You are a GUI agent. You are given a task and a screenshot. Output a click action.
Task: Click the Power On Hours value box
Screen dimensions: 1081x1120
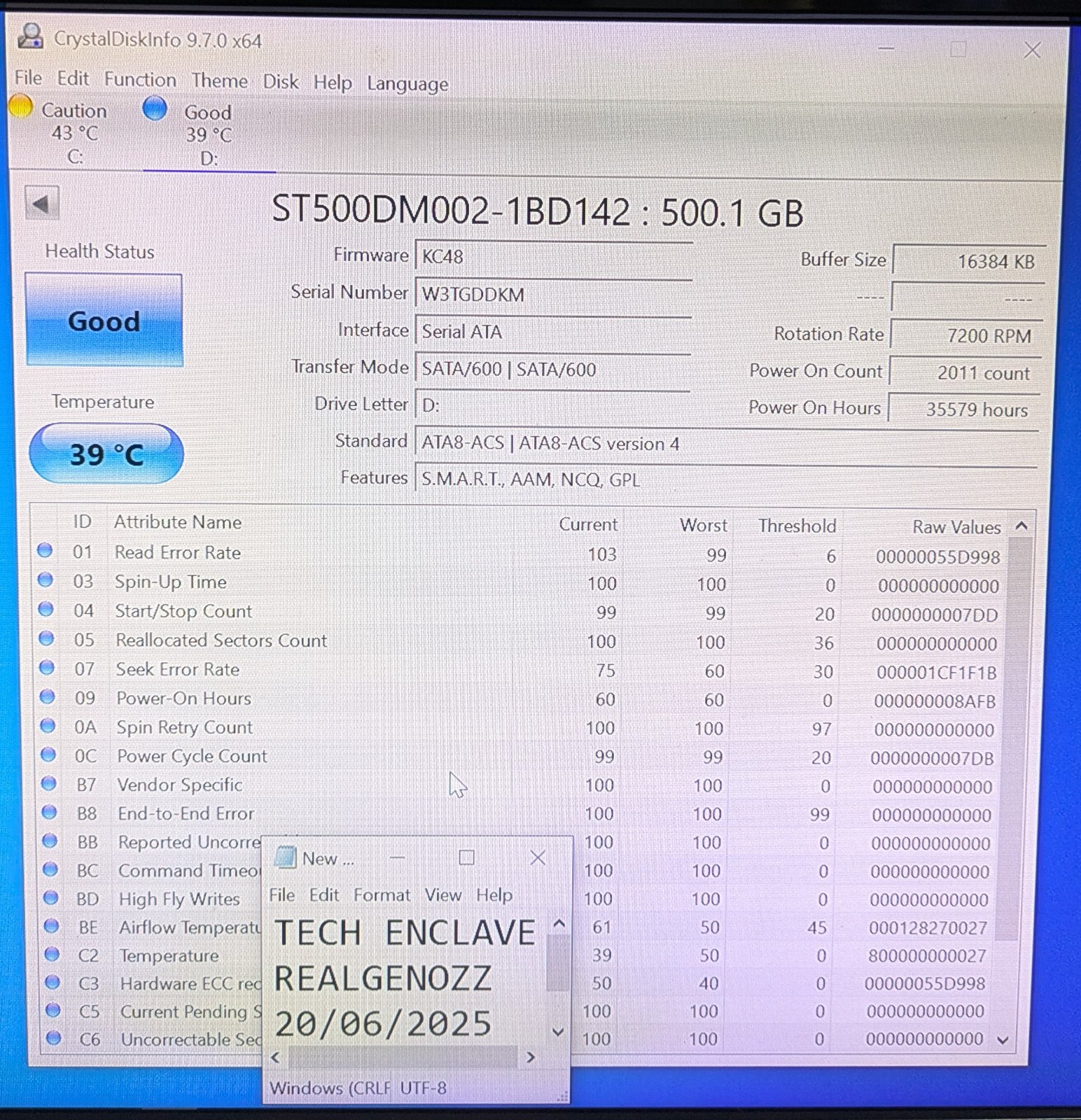tap(963, 409)
